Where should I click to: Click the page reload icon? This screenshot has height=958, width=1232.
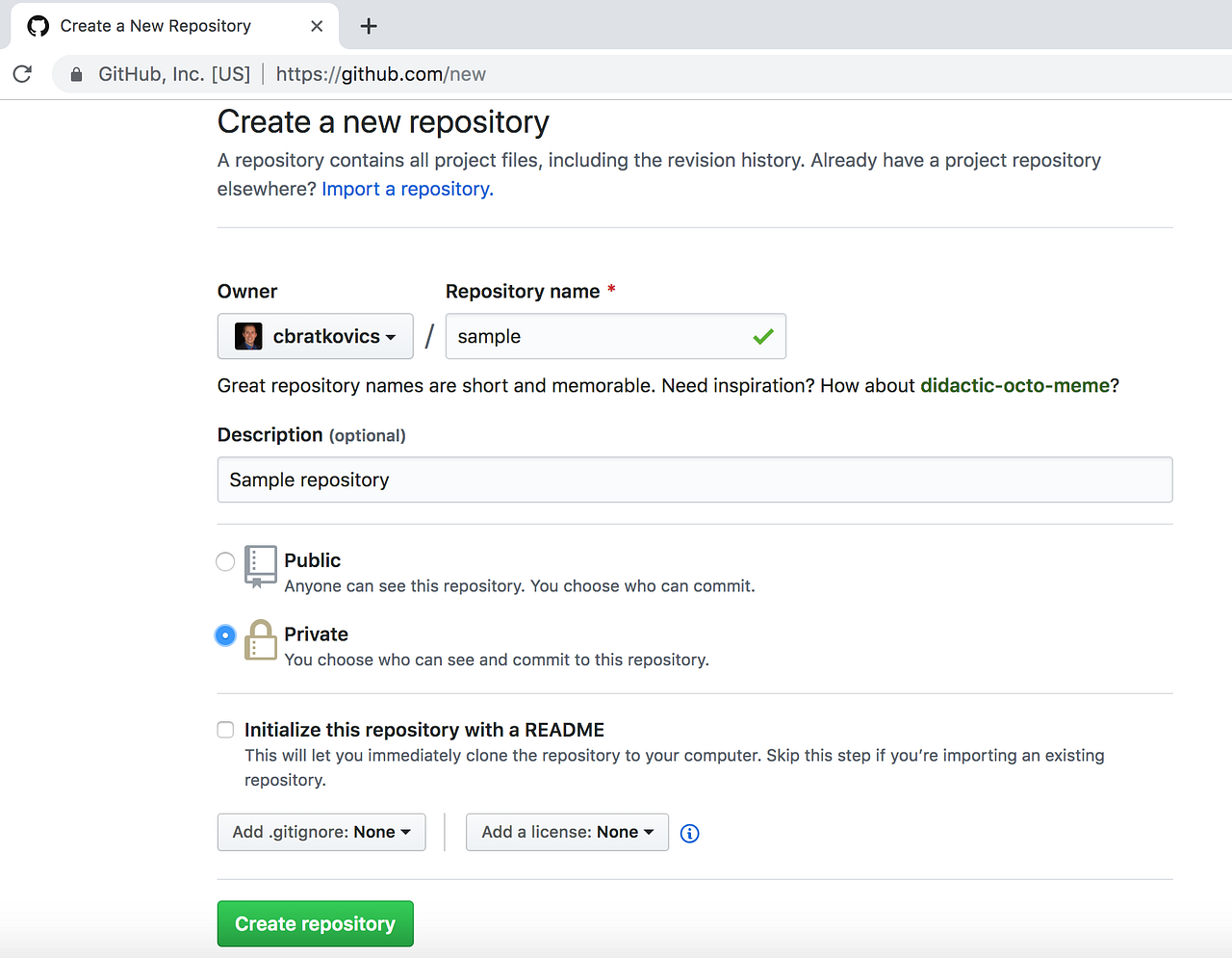[x=21, y=73]
